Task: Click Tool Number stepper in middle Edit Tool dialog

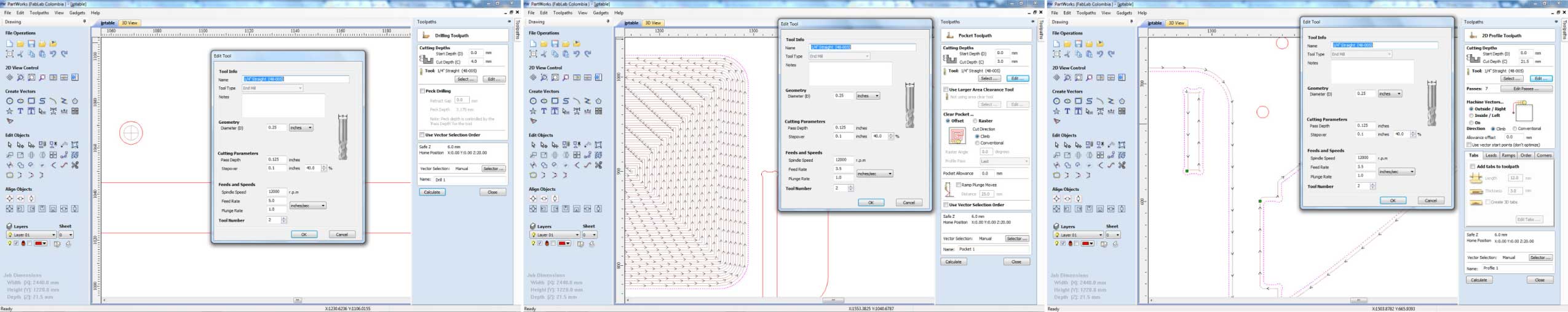Action: [851, 188]
